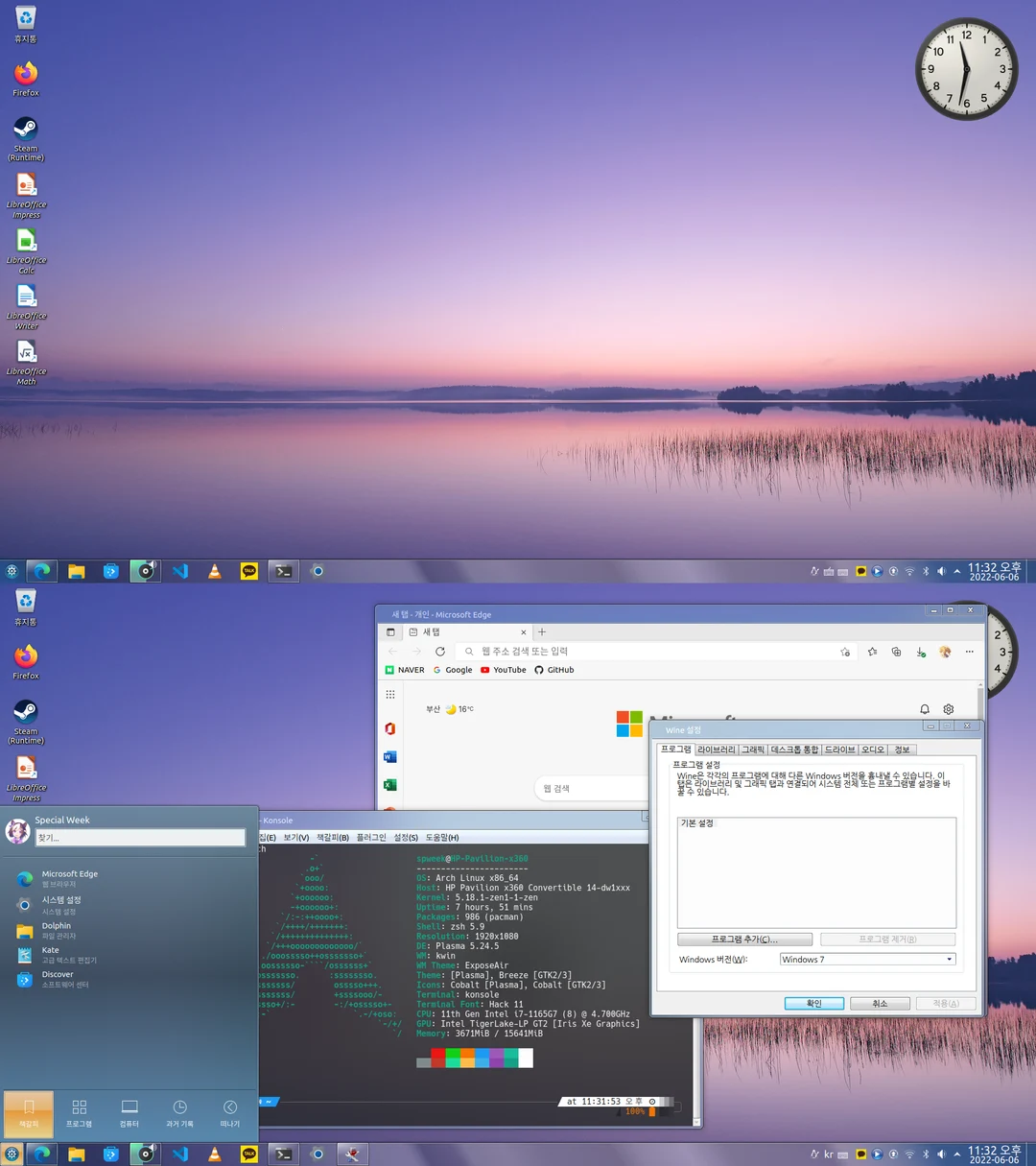
Task: Switch to the 그래픽 tab in Wine 설정
Action: click(x=753, y=749)
